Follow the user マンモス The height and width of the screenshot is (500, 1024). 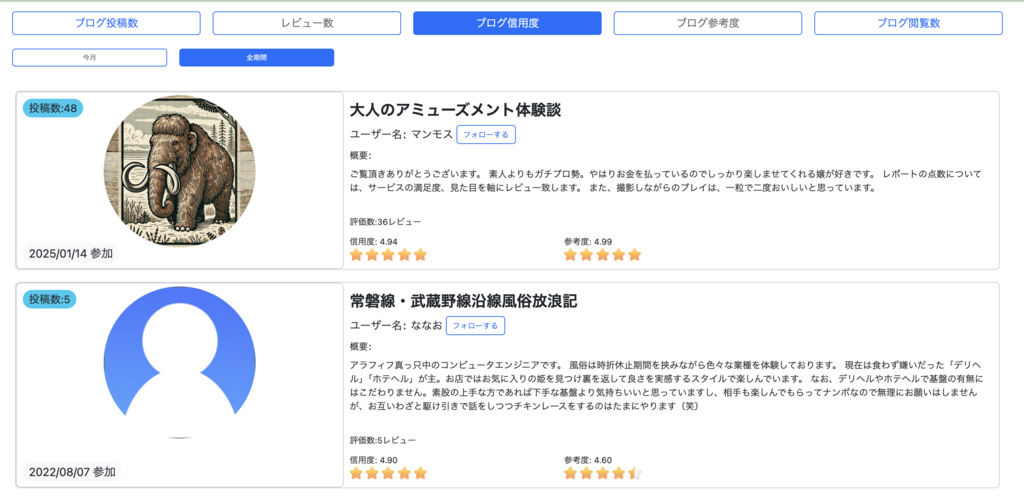point(486,134)
